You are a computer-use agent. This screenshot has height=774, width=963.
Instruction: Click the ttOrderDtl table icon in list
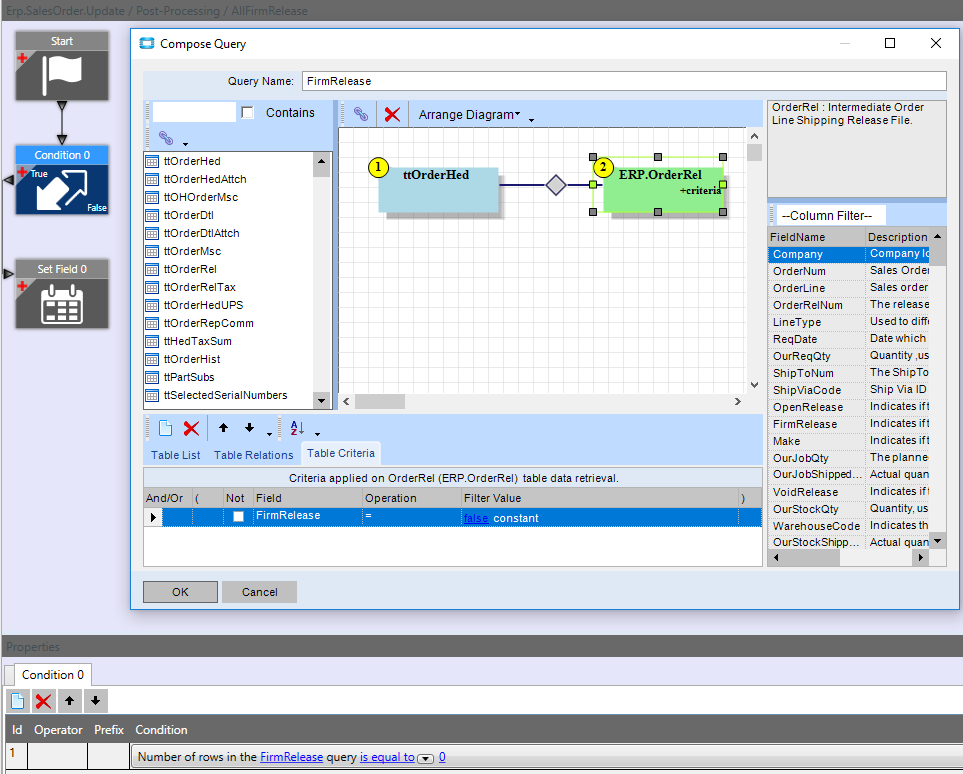[x=152, y=216]
